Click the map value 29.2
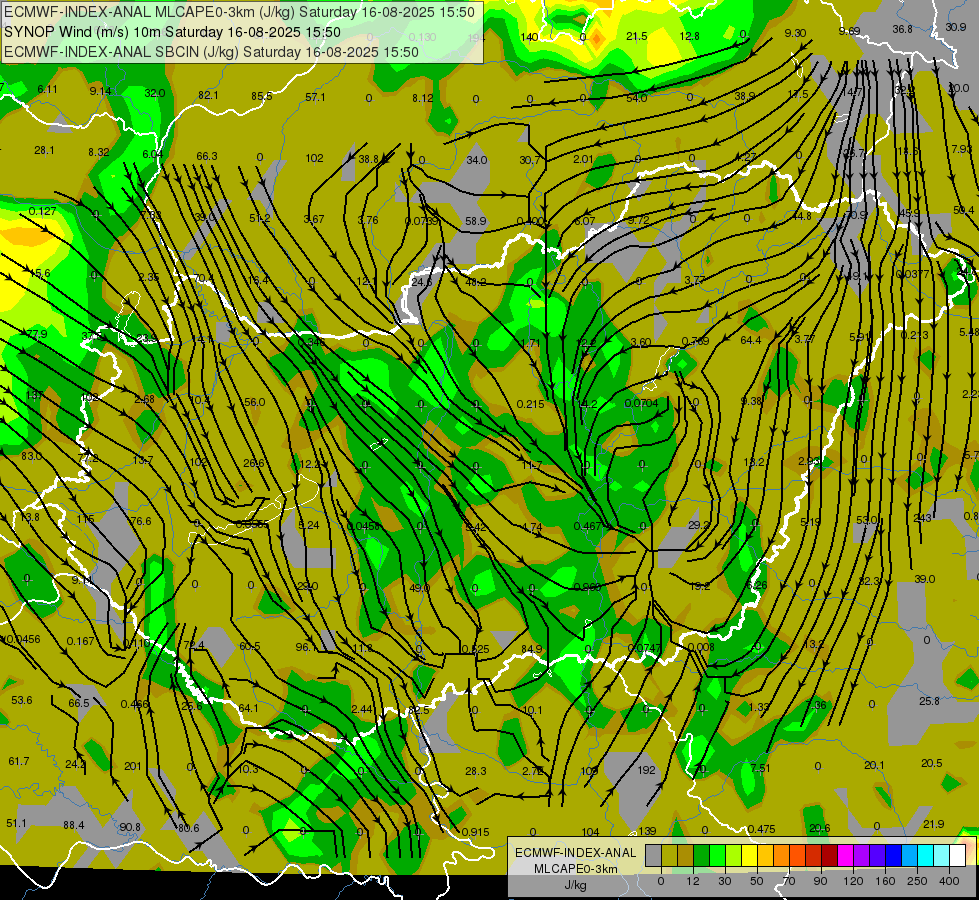The width and height of the screenshot is (979, 900). (699, 525)
